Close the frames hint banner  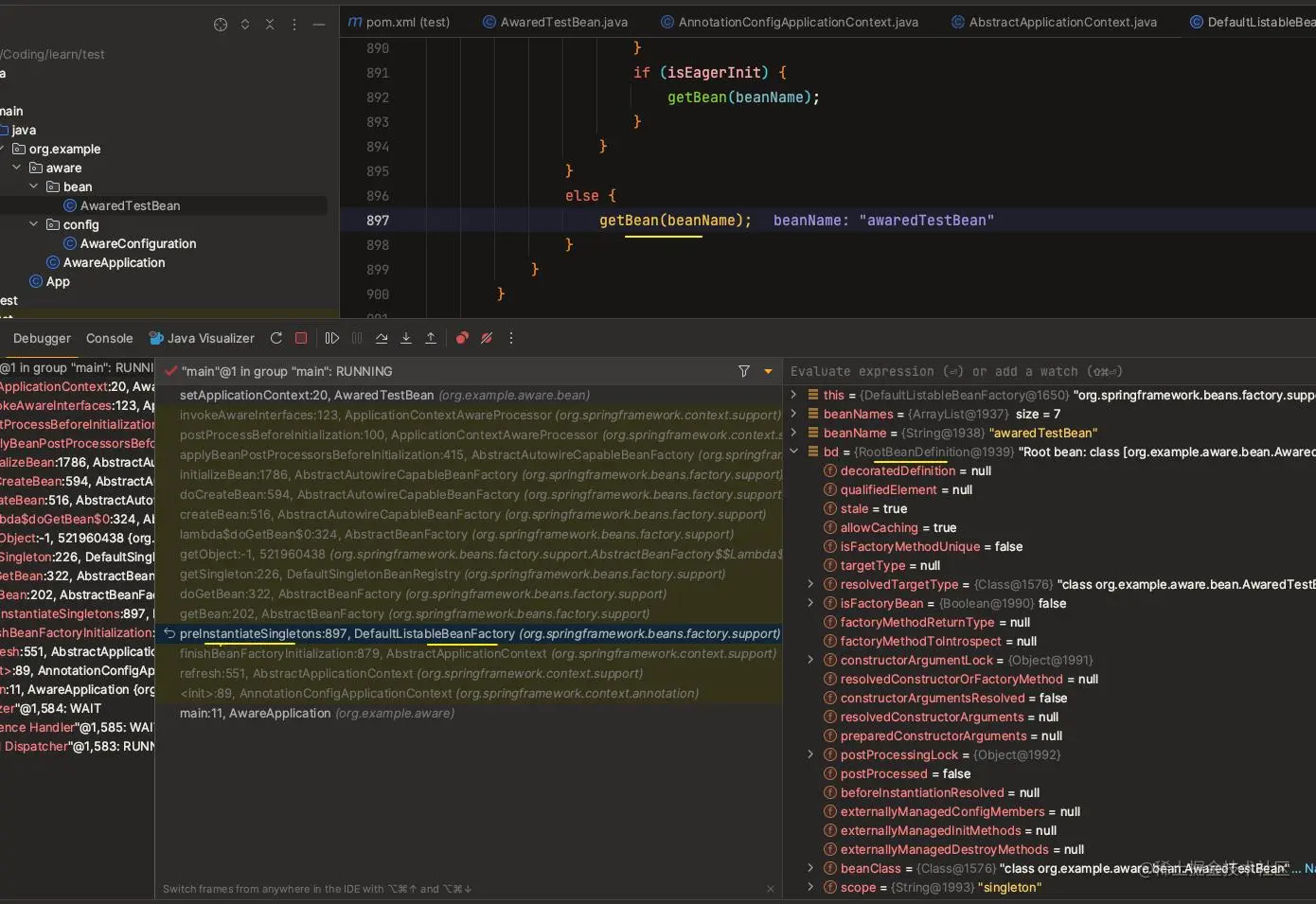tap(770, 889)
